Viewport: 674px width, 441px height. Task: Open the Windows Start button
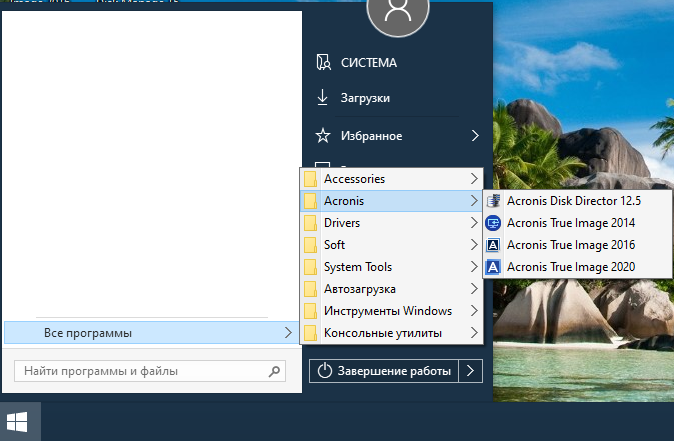point(20,422)
